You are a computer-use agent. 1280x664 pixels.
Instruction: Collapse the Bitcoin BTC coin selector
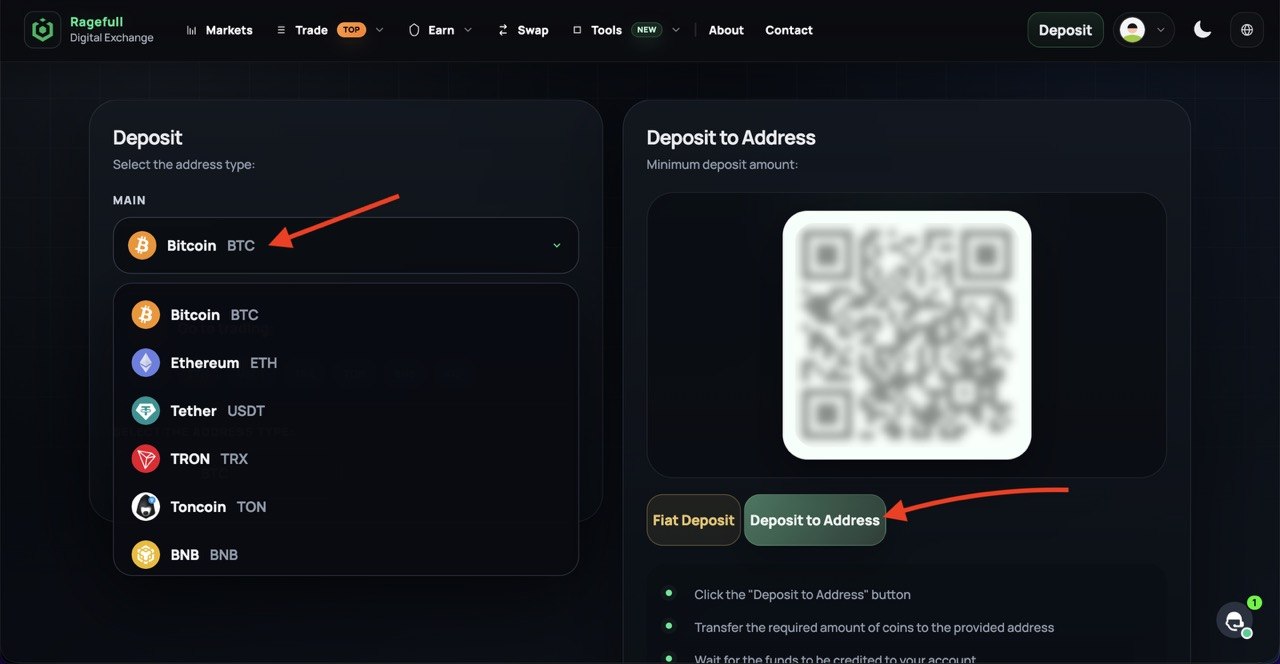(346, 245)
